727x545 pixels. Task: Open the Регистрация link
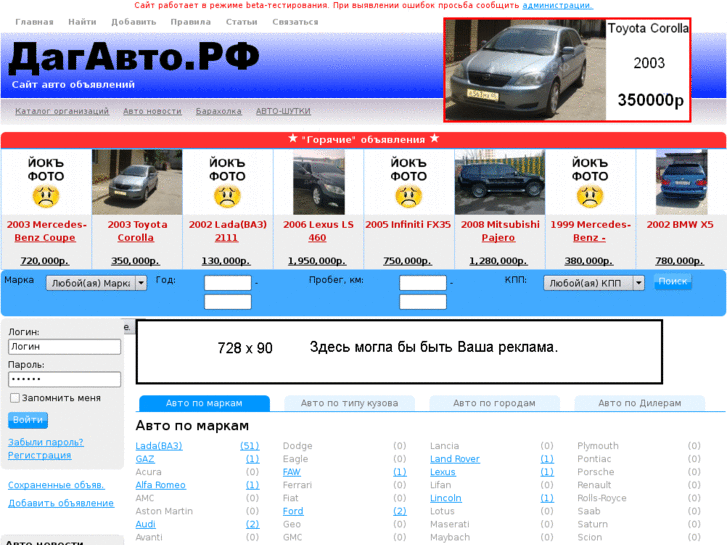pyautogui.click(x=39, y=455)
